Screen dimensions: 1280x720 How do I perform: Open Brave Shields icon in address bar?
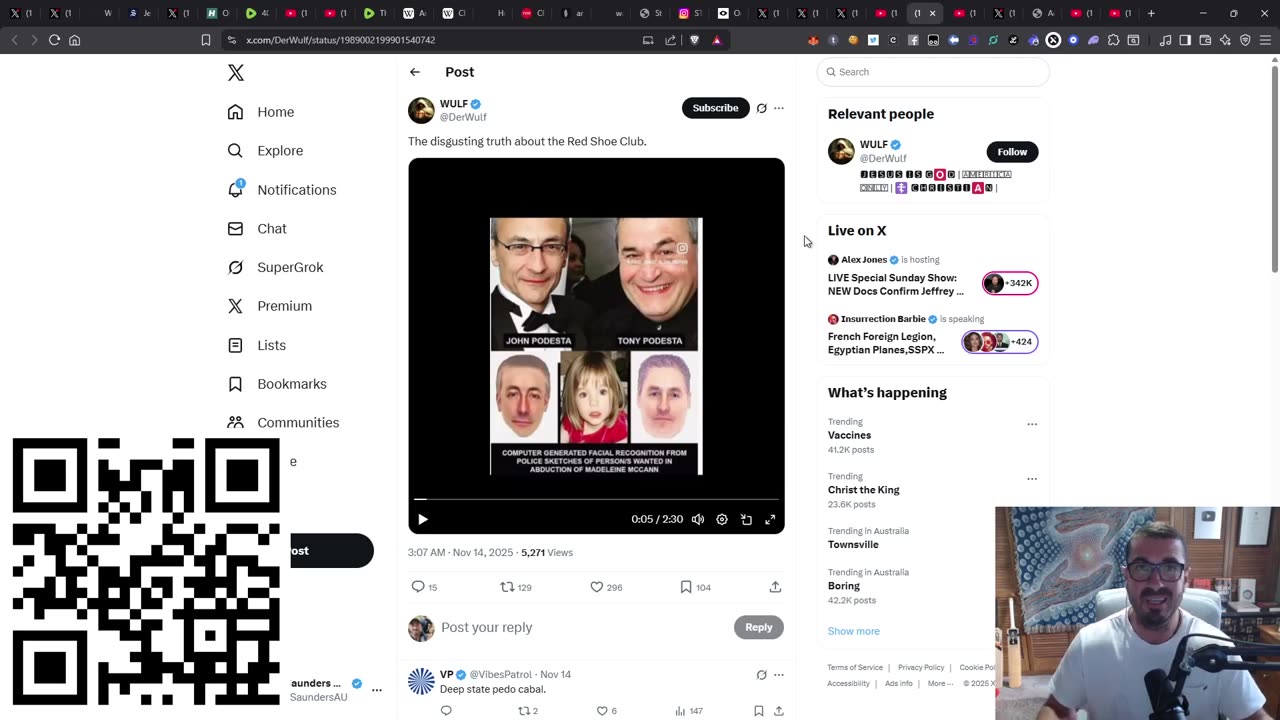click(x=695, y=40)
